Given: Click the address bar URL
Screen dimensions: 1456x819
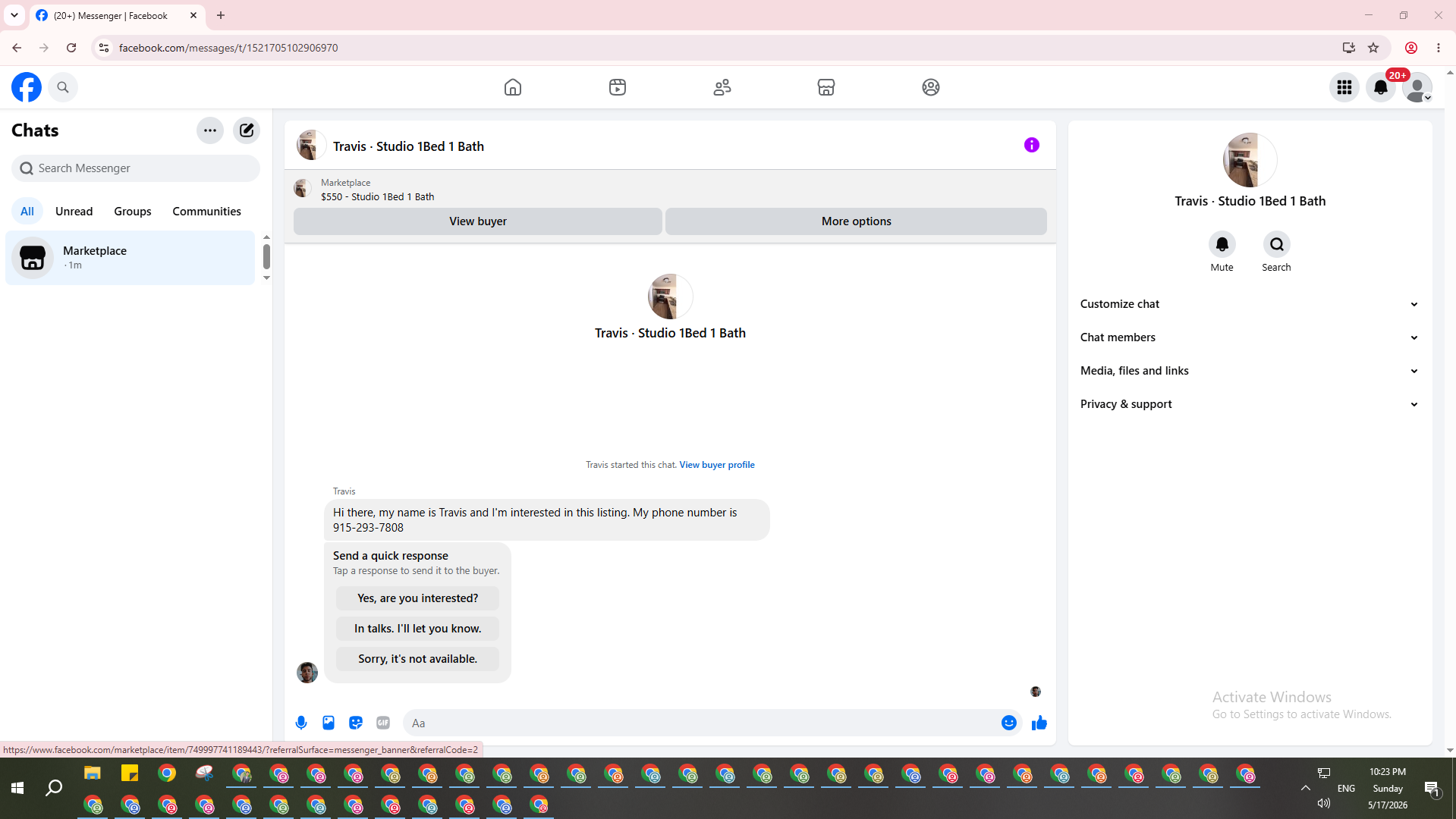Looking at the screenshot, I should click(x=228, y=48).
